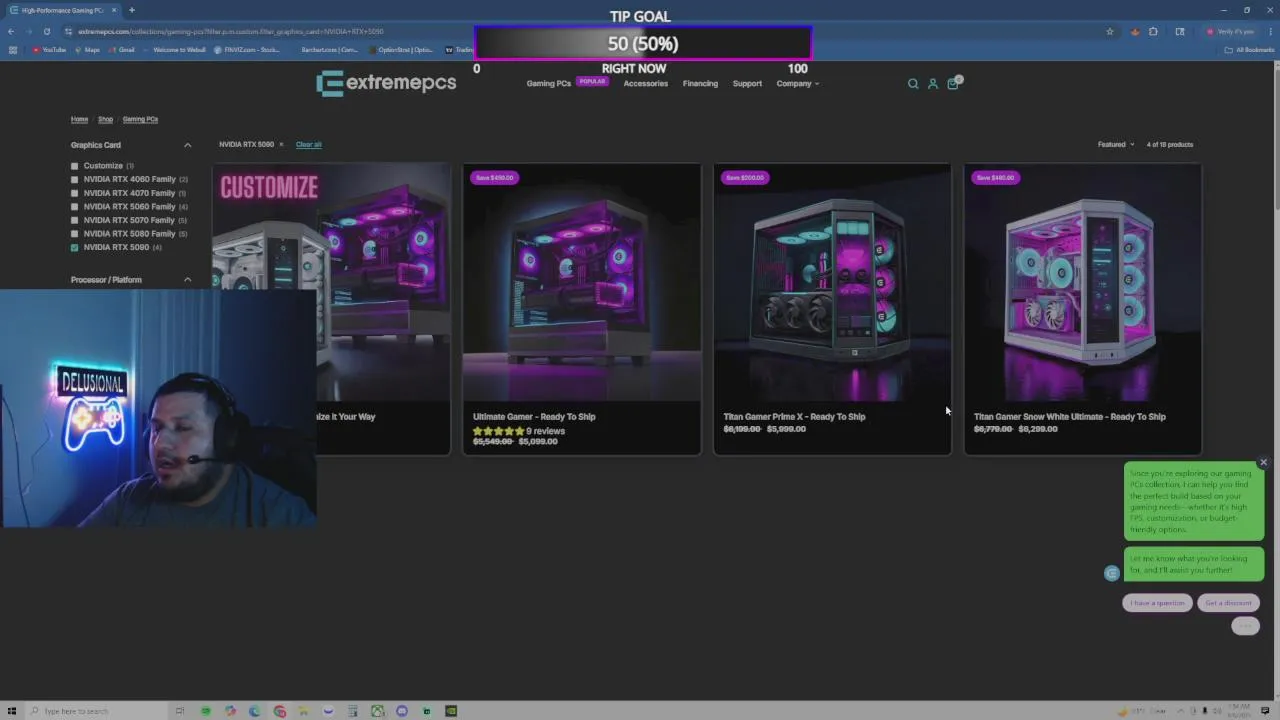Check the NVIDIA RTX 5080 Family filter
Viewport: 1280px width, 720px height.
[74, 233]
